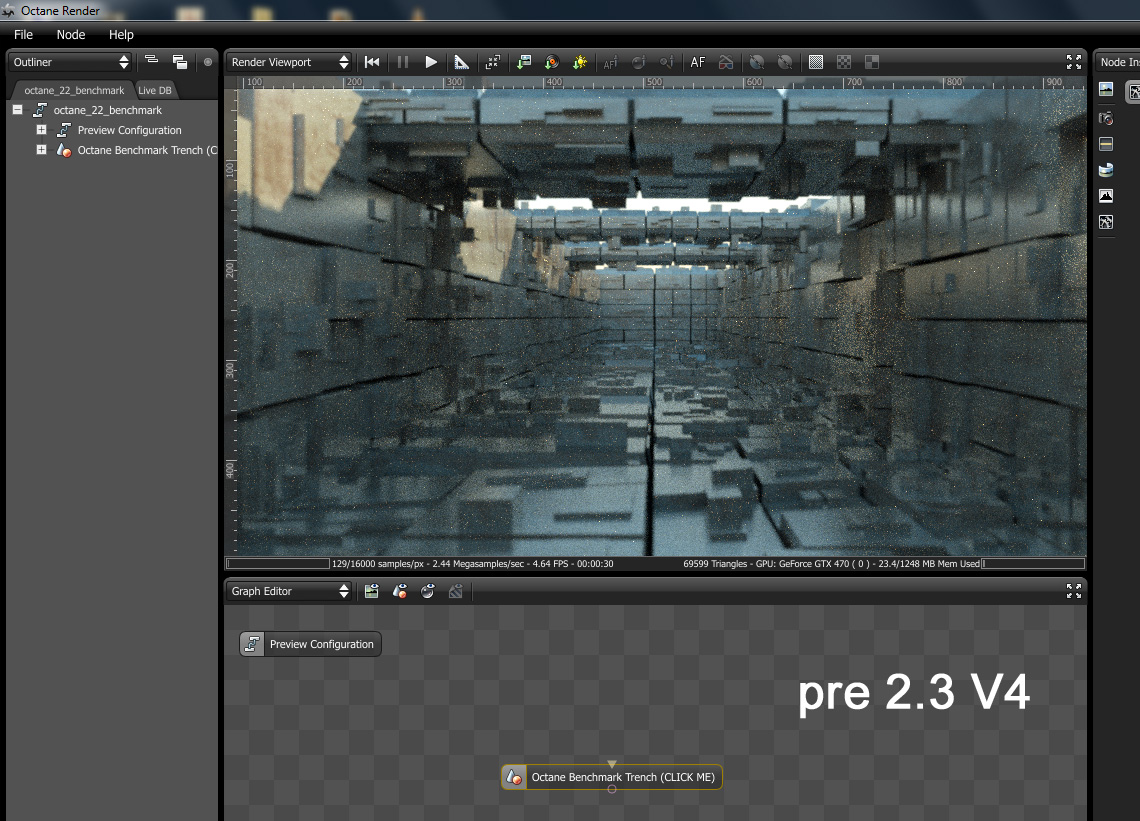Click the viewport resize-to-fit arrows icon

(492, 63)
